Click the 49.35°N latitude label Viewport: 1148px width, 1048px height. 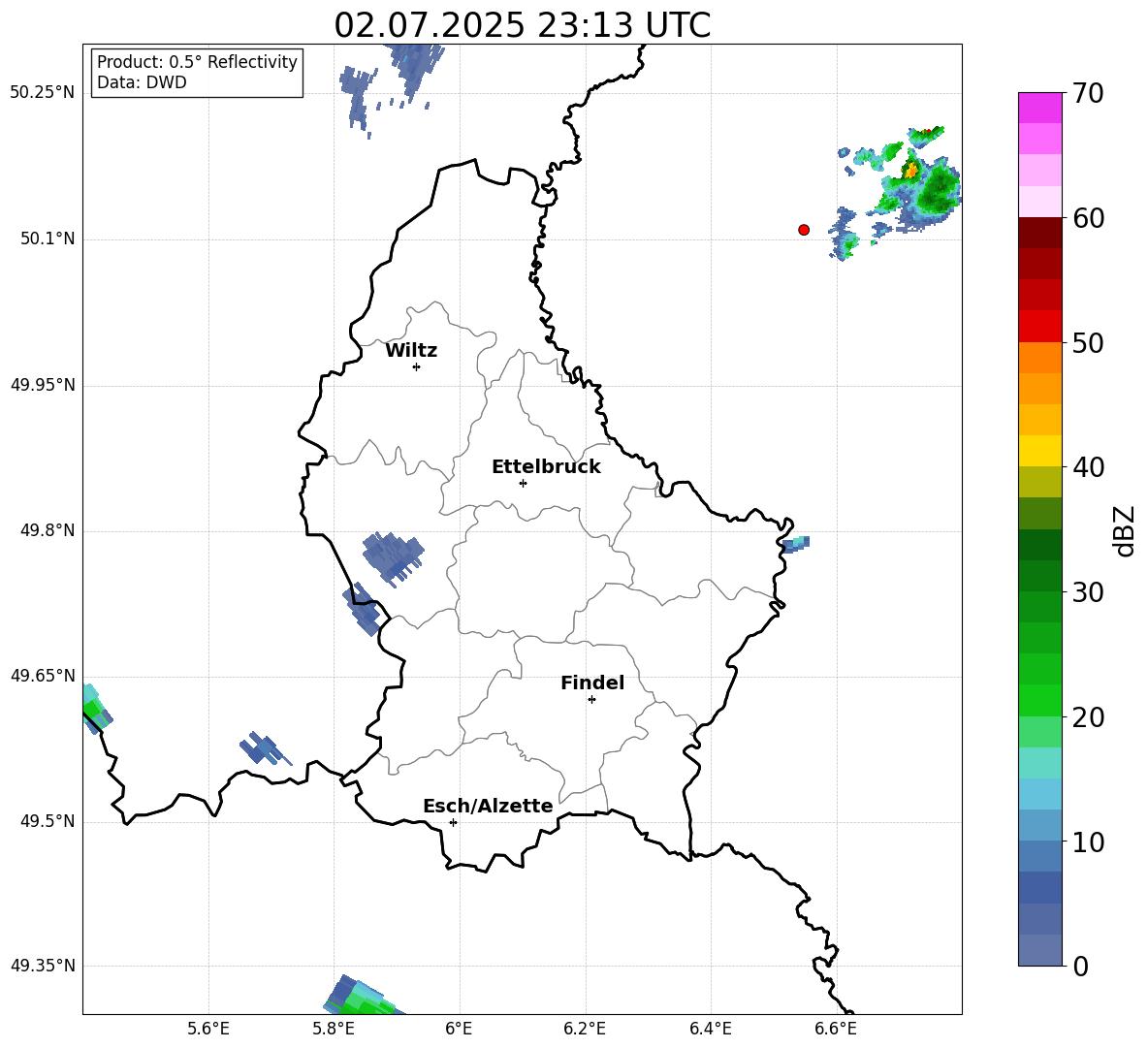pos(43,966)
